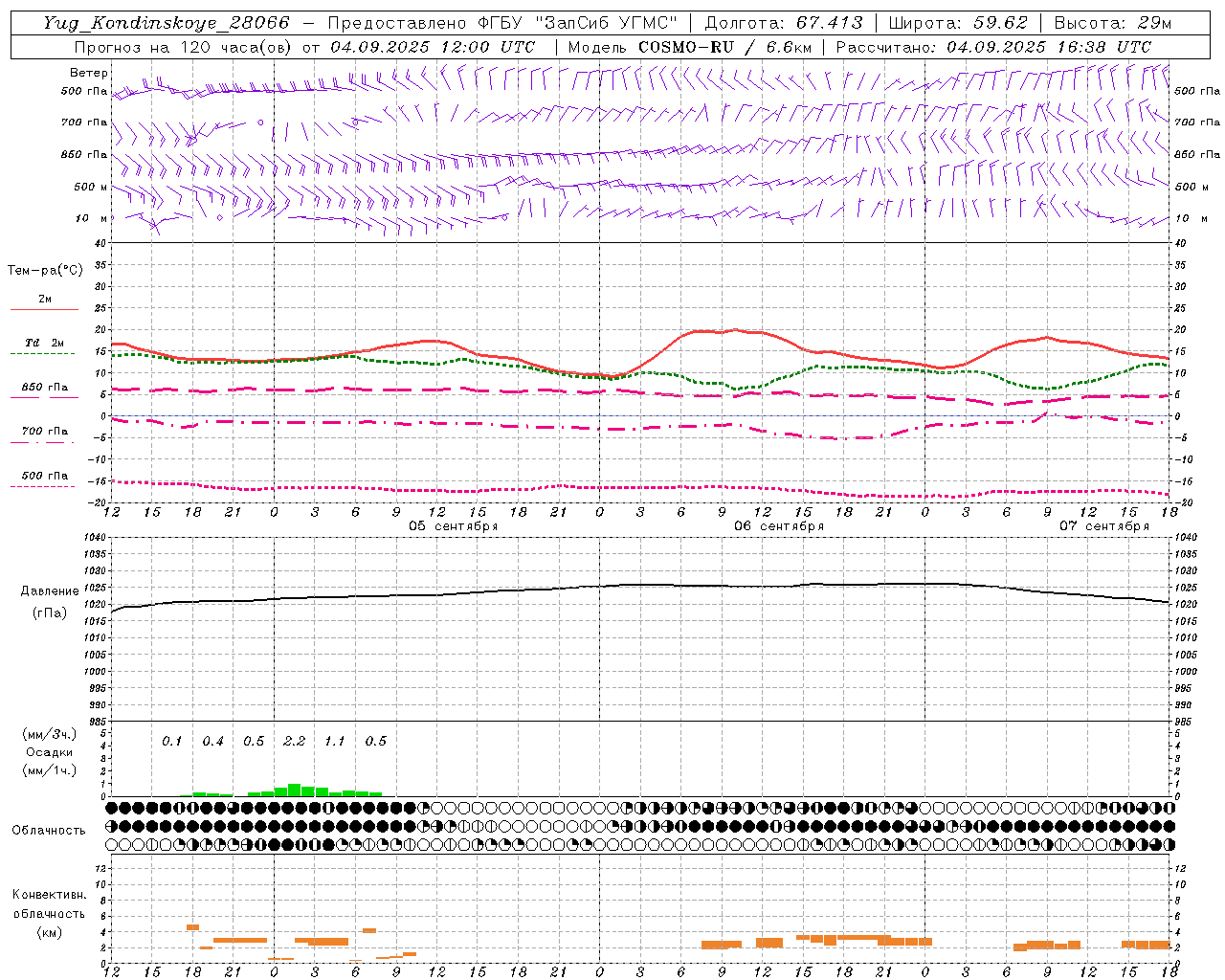Click the Осадки precipitation label
This screenshot has width=1225, height=980.
coord(49,753)
